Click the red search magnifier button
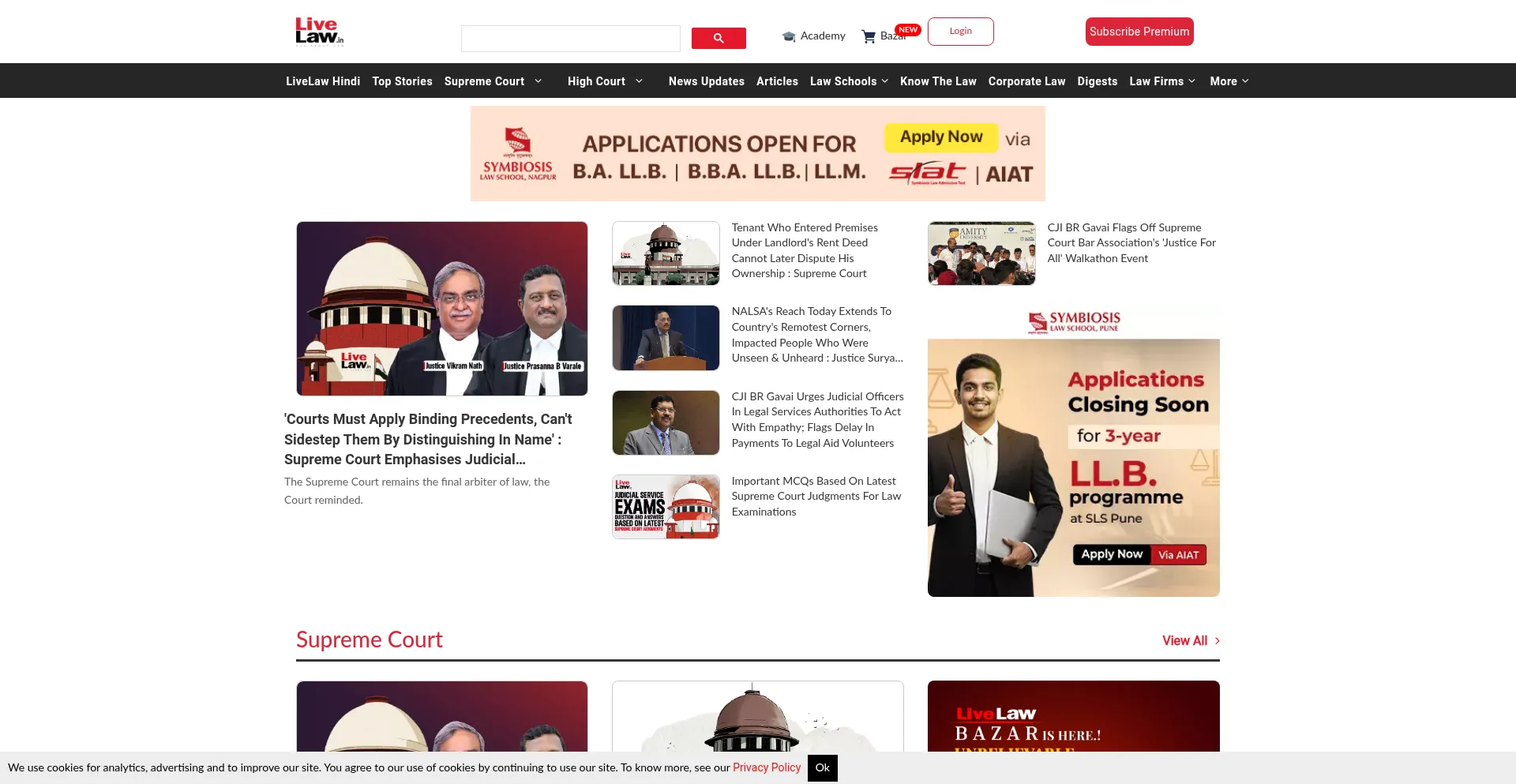The image size is (1516, 784). [719, 38]
